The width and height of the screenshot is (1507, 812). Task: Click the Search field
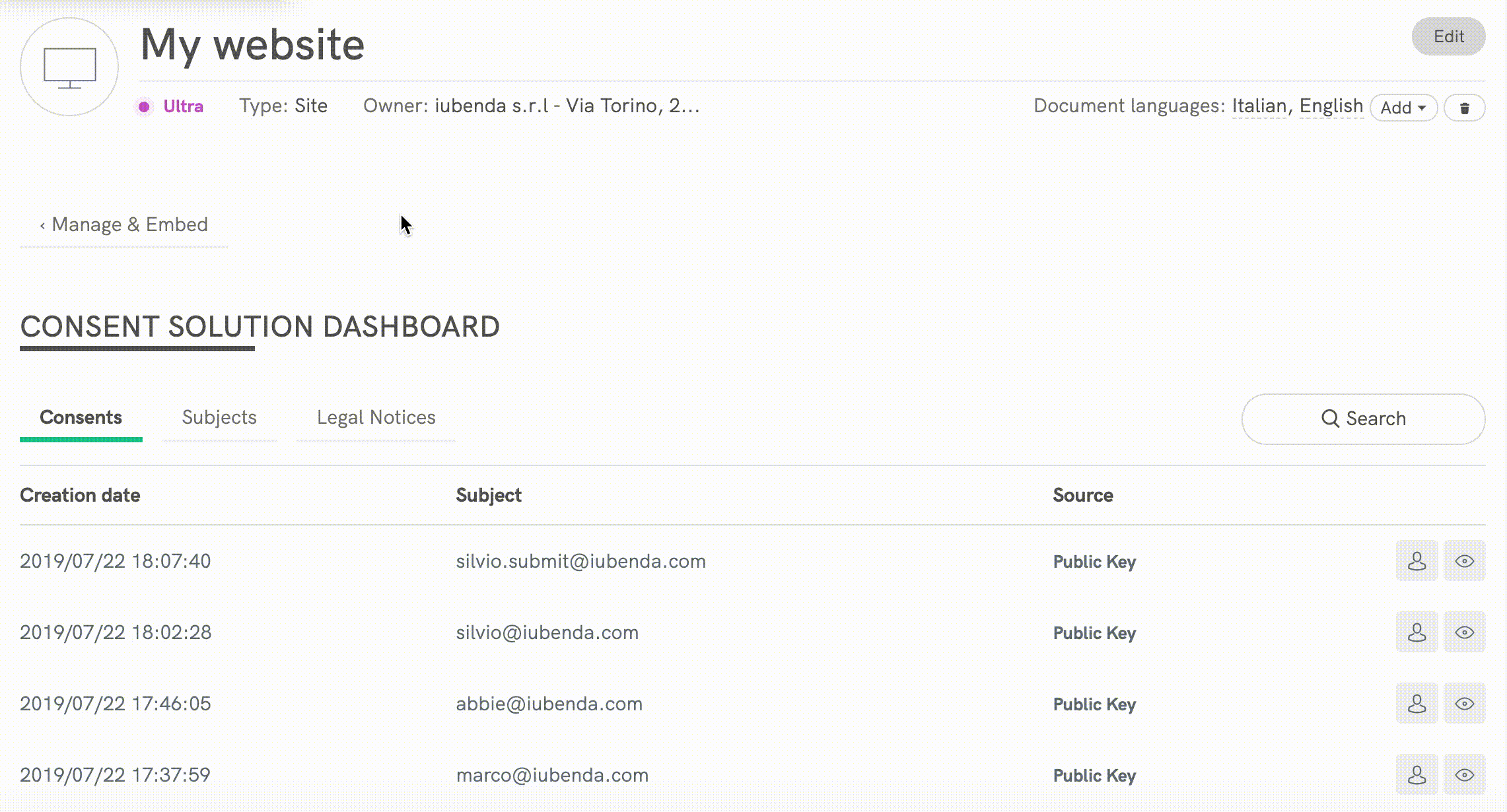point(1363,419)
